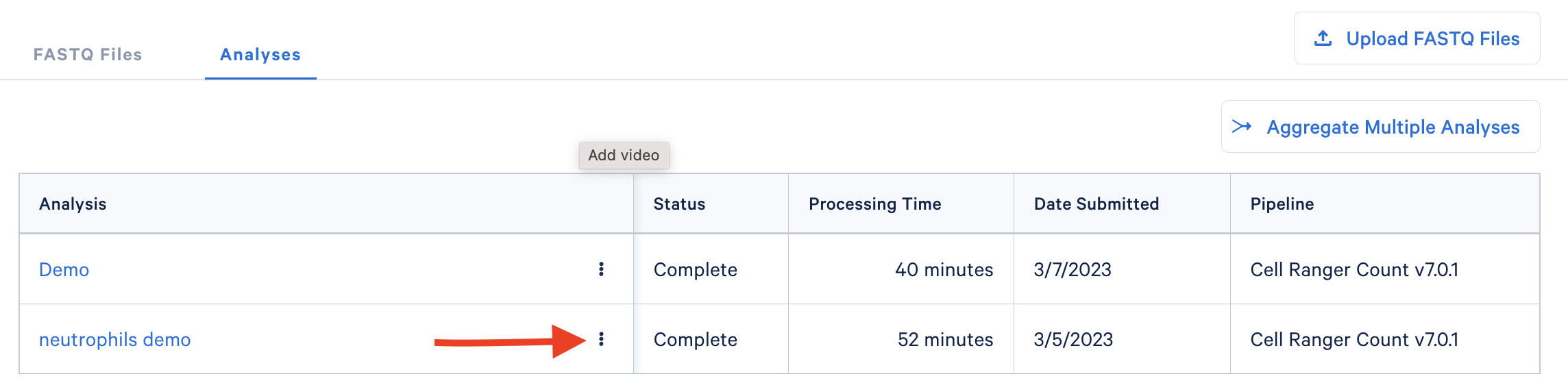Viewport: 1568px width, 392px height.
Task: Click the 3/7/2023 date cell
Action: pos(1073,269)
